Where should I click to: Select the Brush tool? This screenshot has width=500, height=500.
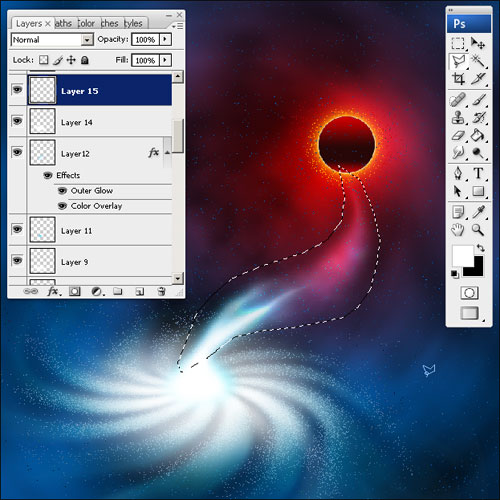pyautogui.click(x=478, y=99)
